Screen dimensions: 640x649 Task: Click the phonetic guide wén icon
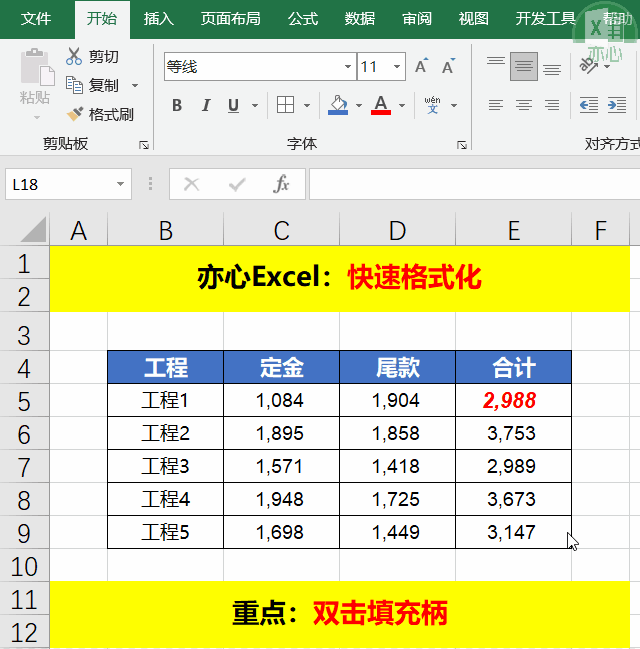tap(433, 105)
